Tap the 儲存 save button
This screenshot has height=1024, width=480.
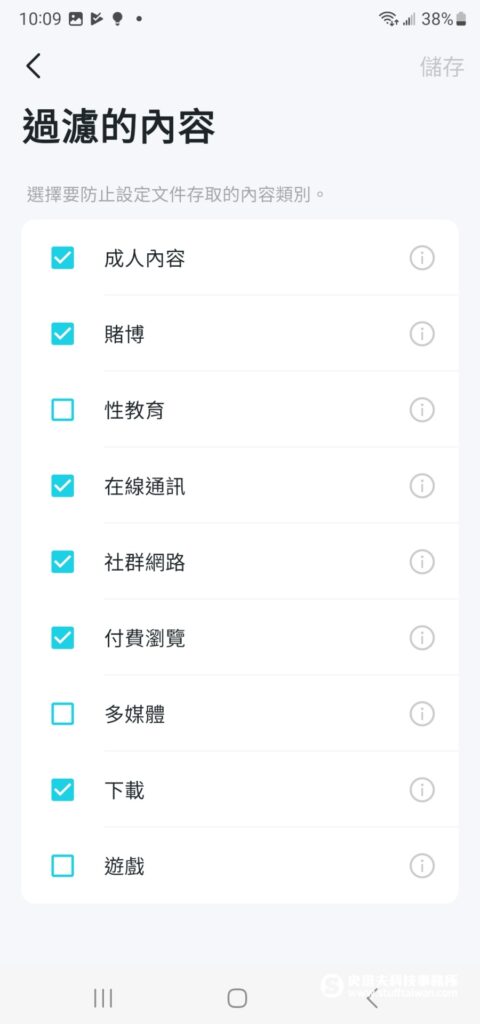tap(442, 67)
